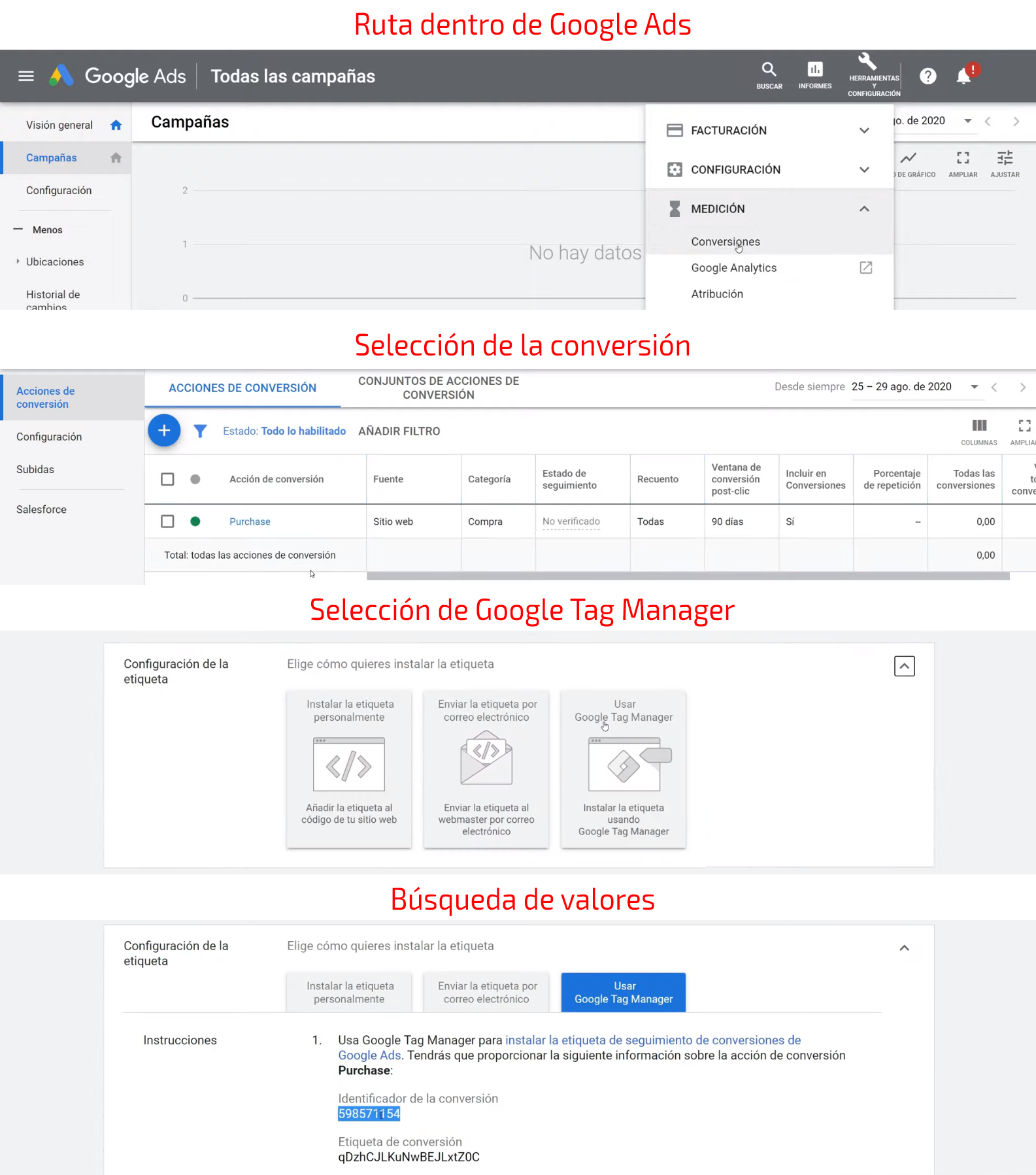Collapse sidebar with Menos
This screenshot has width=1036, height=1175.
pos(39,229)
